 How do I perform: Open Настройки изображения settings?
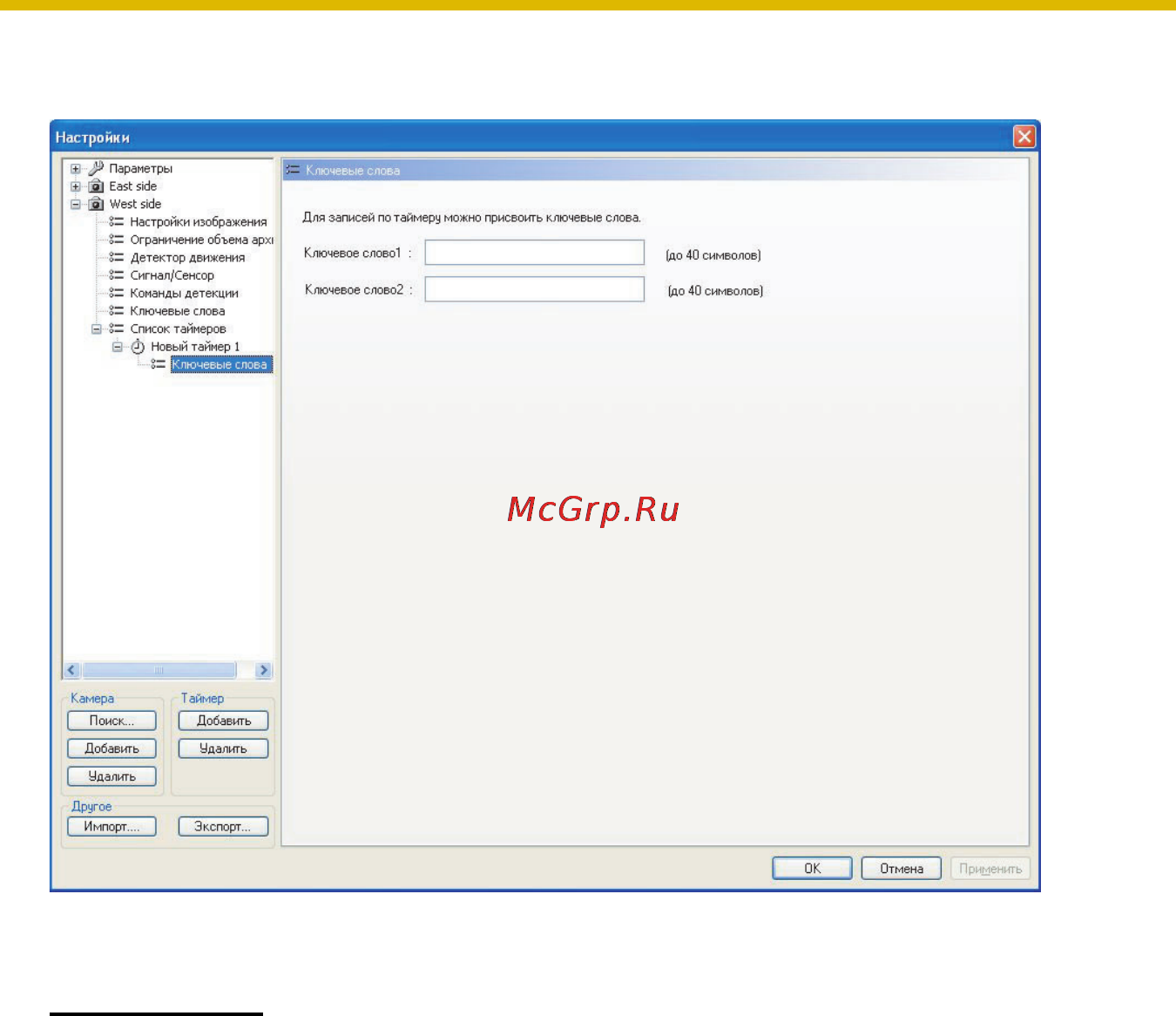pos(199,222)
